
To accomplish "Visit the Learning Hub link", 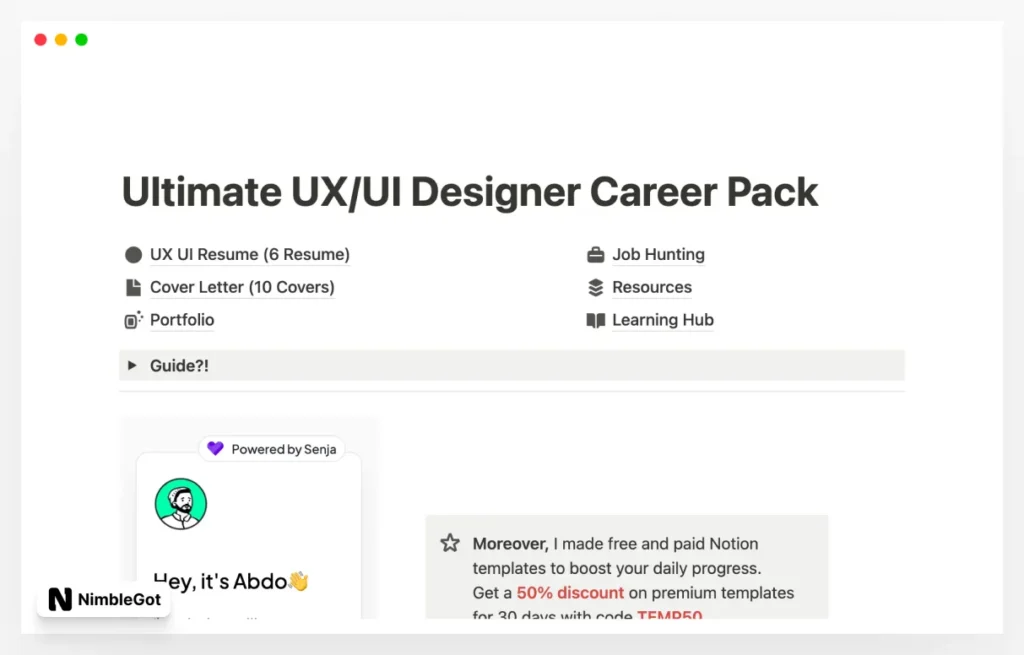I will click(x=663, y=320).
